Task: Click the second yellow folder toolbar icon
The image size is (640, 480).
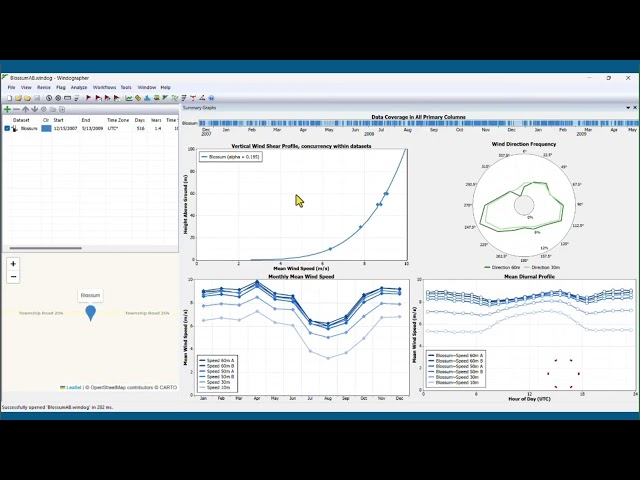Action: pyautogui.click(x=27, y=98)
